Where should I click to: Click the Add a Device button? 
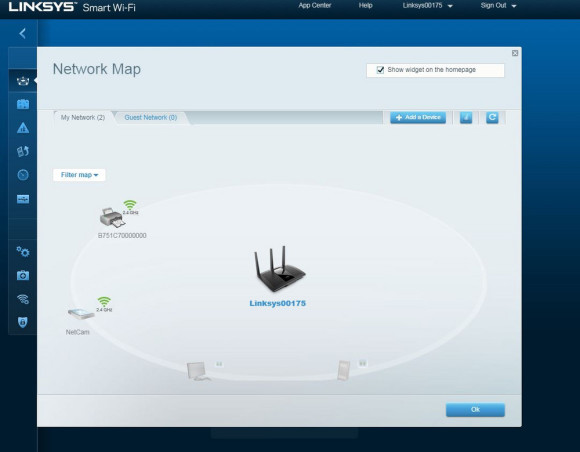tap(418, 117)
